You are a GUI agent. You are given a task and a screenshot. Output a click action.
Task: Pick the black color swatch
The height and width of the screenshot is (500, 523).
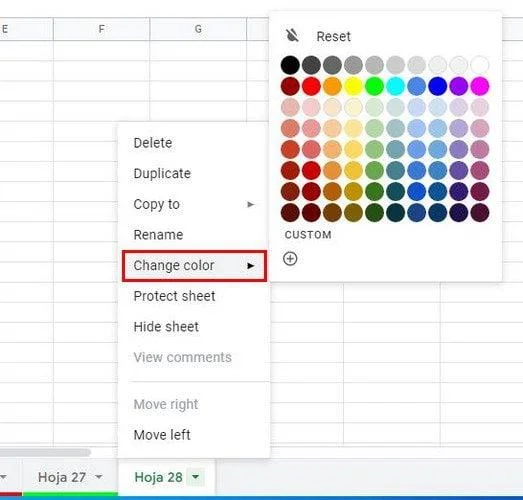290,65
